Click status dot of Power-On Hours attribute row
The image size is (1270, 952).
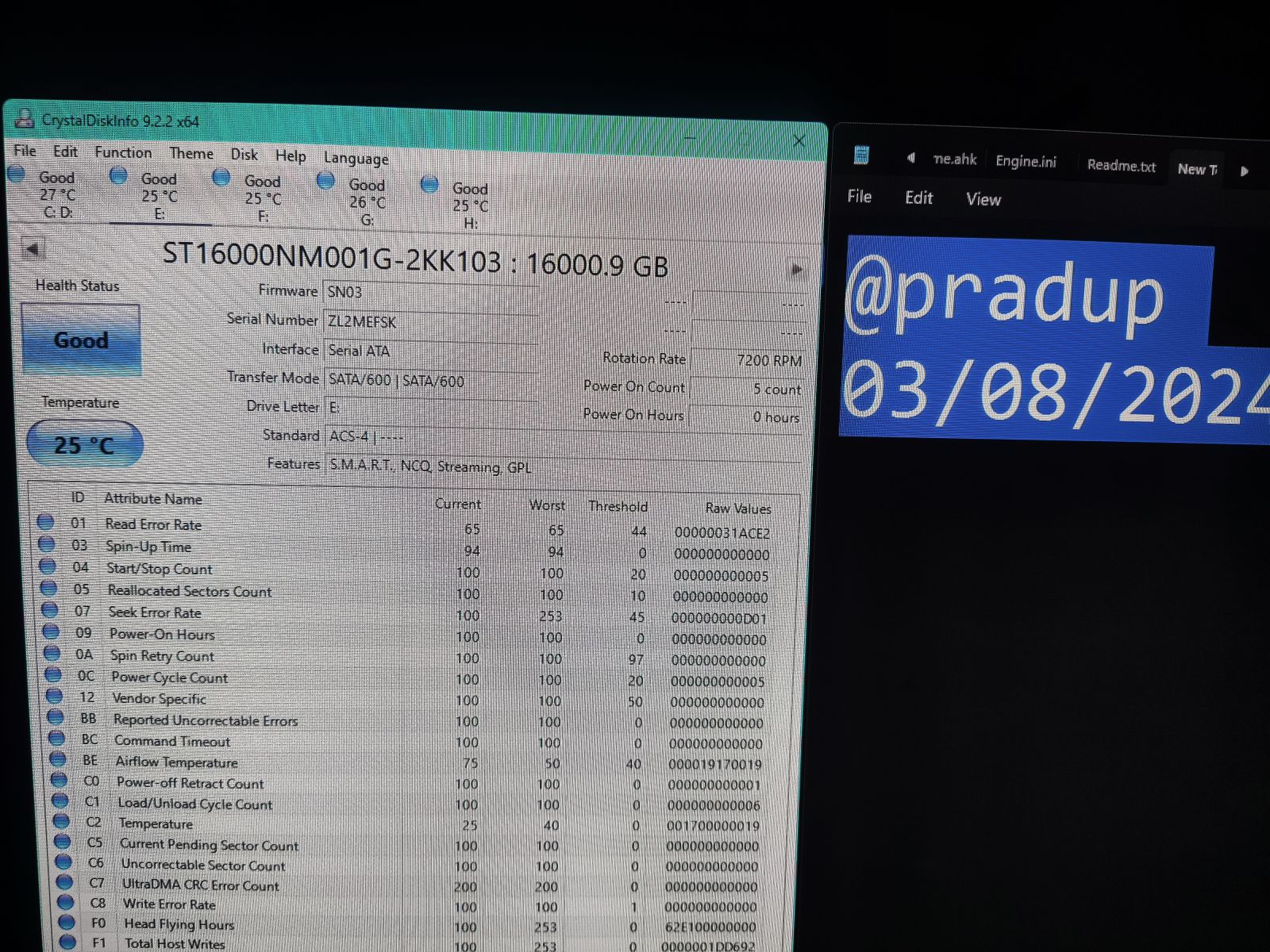tap(51, 631)
